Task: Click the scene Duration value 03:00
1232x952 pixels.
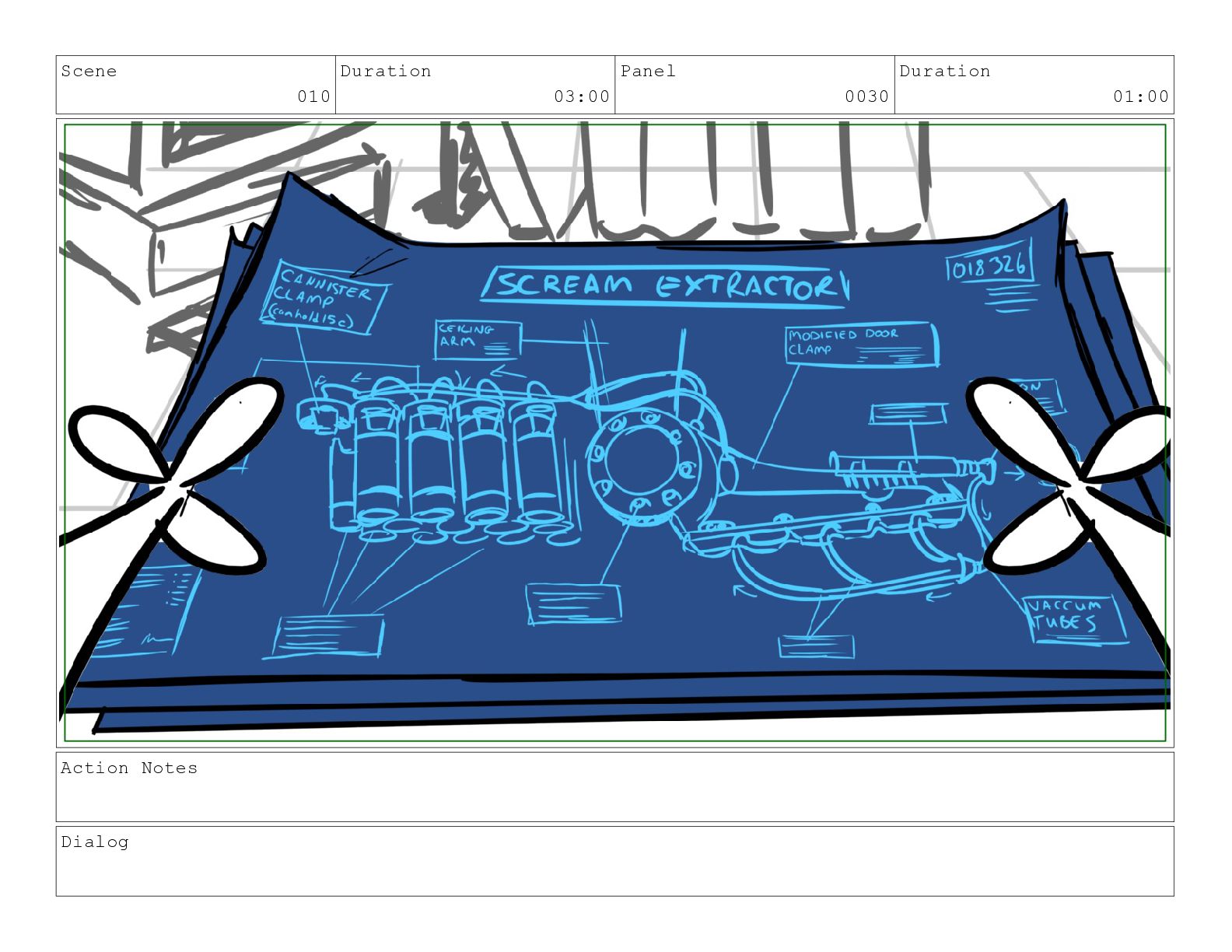Action: click(582, 96)
